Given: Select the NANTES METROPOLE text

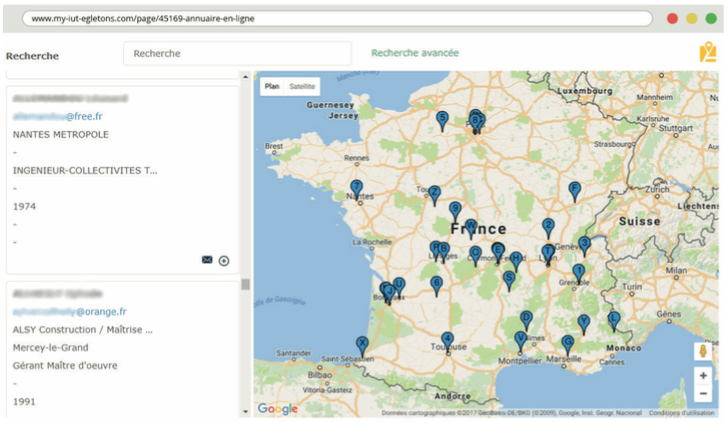Looking at the screenshot, I should coord(61,135).
